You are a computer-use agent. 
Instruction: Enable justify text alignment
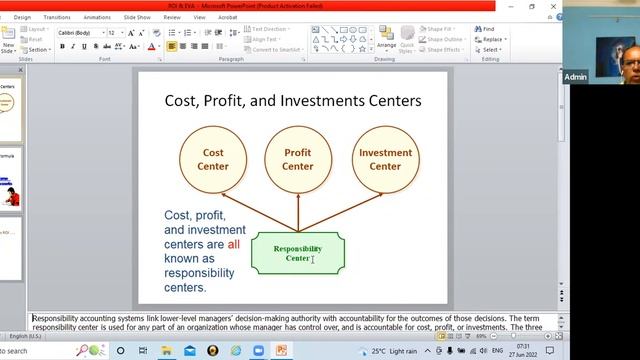point(205,47)
